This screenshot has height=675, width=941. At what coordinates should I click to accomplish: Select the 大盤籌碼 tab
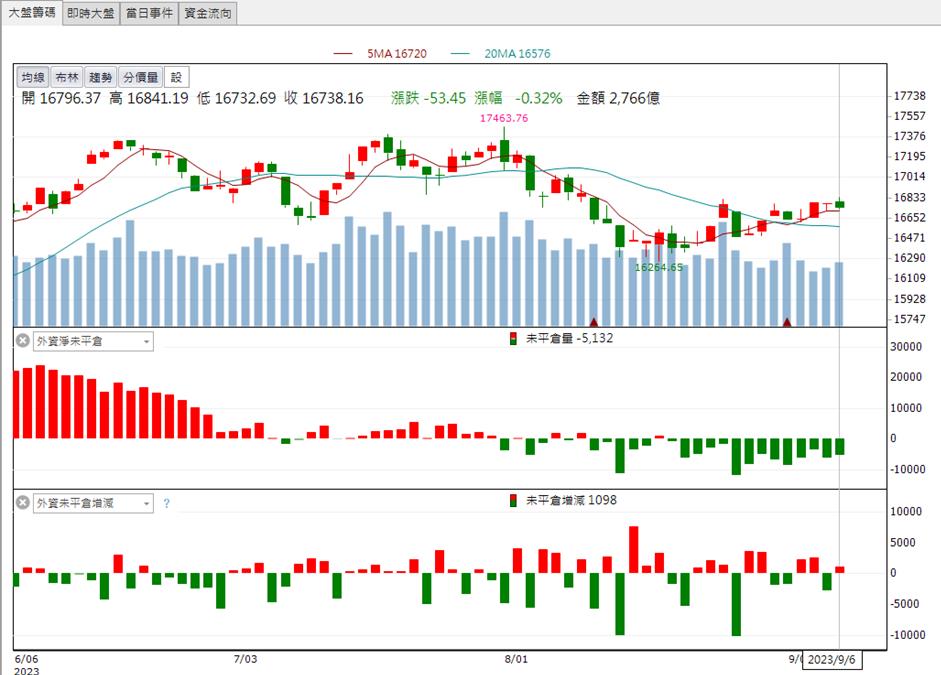[31, 13]
